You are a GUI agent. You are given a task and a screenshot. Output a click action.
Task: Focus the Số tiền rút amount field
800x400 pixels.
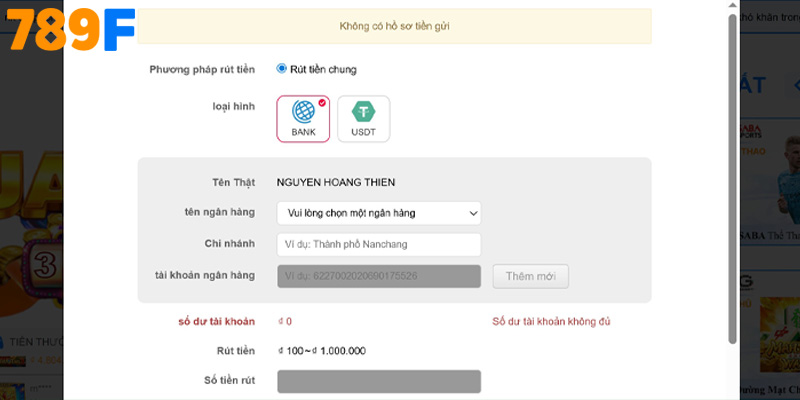click(378, 381)
